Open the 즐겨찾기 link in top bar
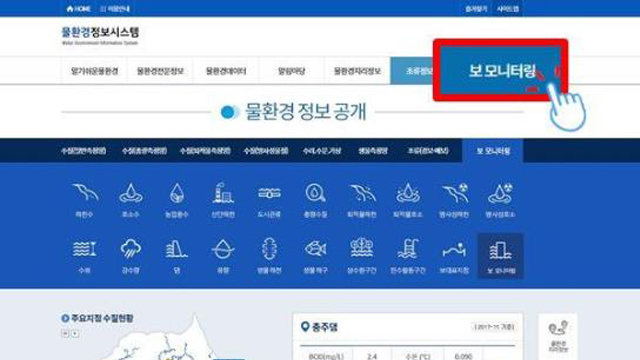Image resolution: width=640 pixels, height=360 pixels. [476, 9]
